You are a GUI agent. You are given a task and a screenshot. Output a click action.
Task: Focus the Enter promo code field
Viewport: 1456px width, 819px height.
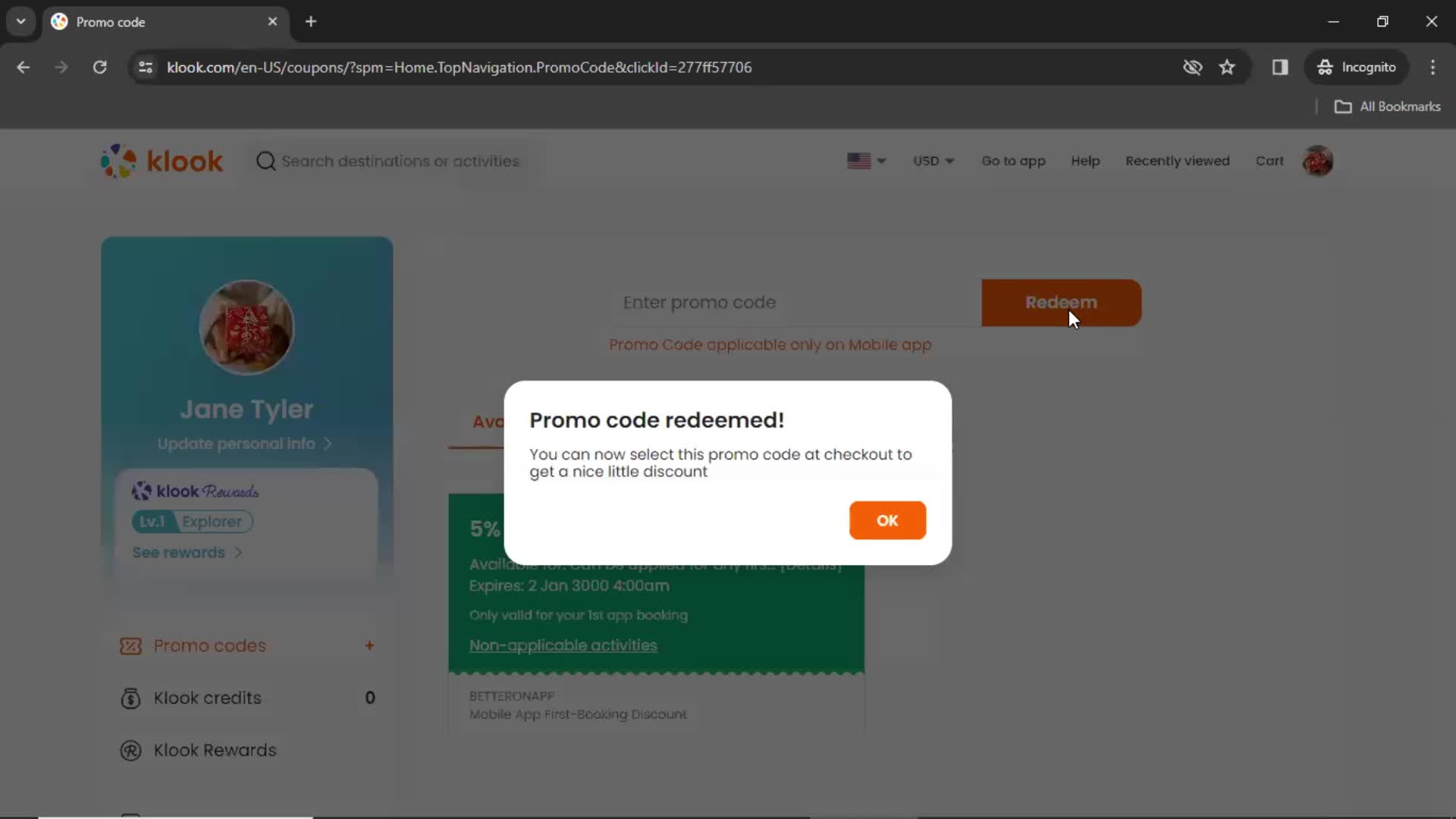pos(796,303)
